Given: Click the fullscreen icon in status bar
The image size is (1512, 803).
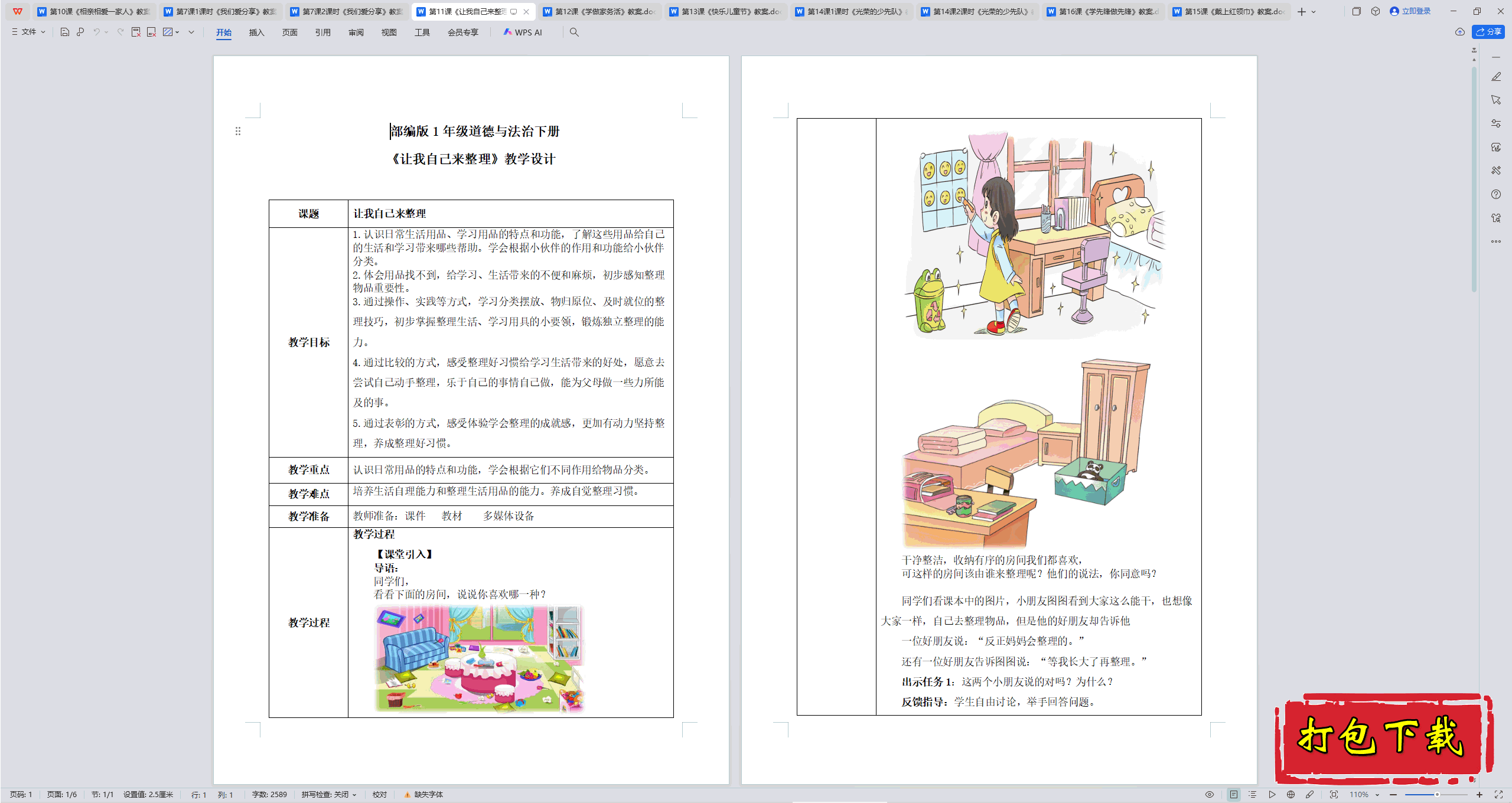Looking at the screenshot, I should pos(1498,795).
